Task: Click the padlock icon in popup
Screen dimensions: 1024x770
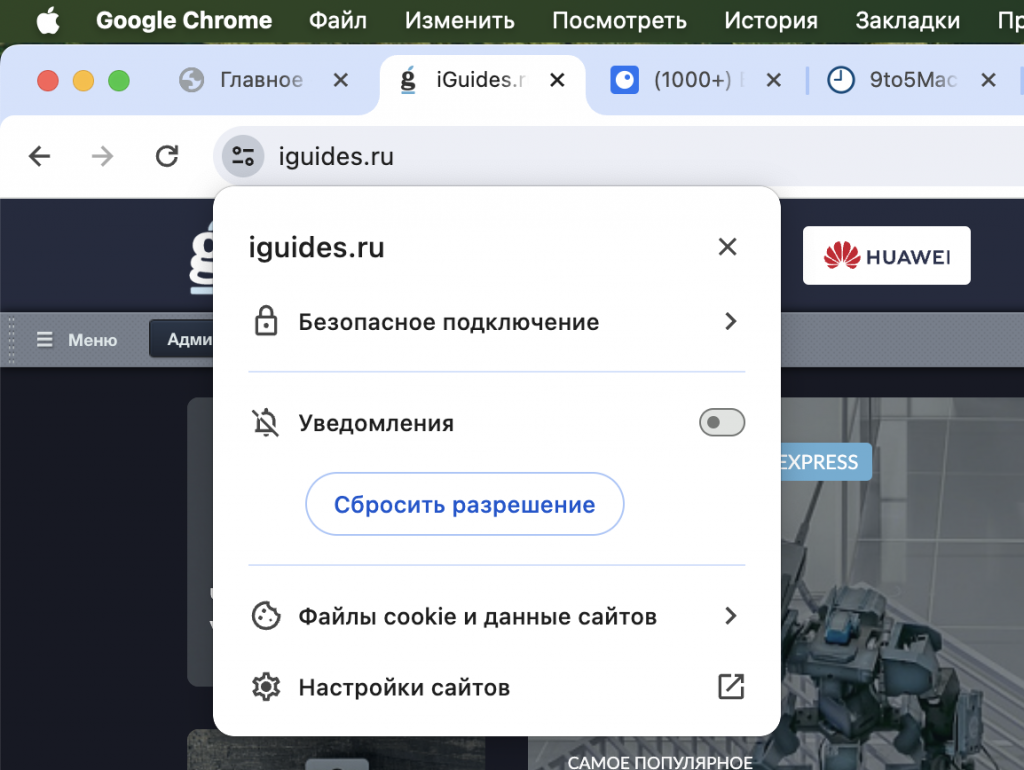Action: (x=266, y=321)
